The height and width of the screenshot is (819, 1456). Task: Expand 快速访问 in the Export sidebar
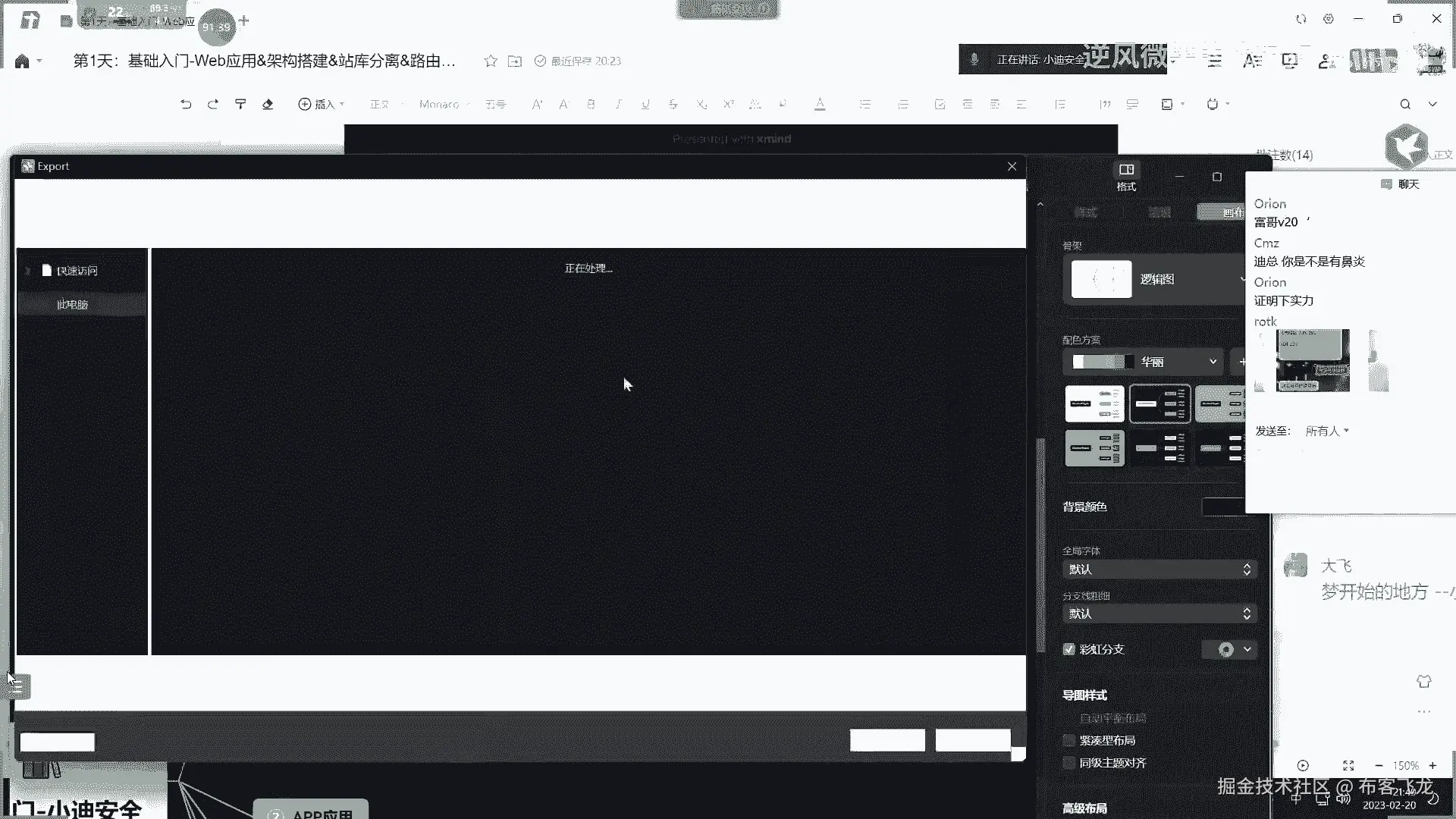click(x=28, y=271)
